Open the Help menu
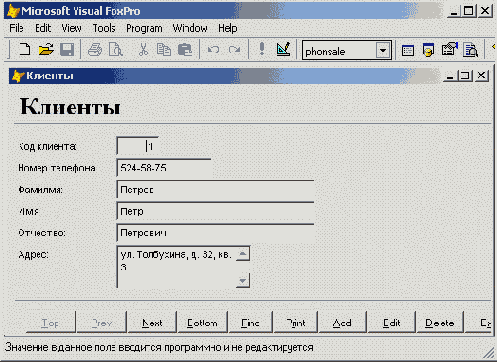This screenshot has width=497, height=362. pyautogui.click(x=228, y=28)
